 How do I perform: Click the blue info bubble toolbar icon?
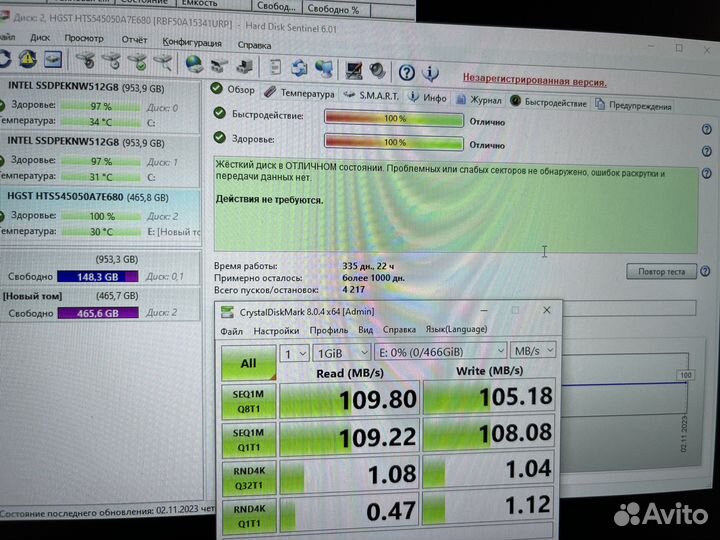[430, 73]
